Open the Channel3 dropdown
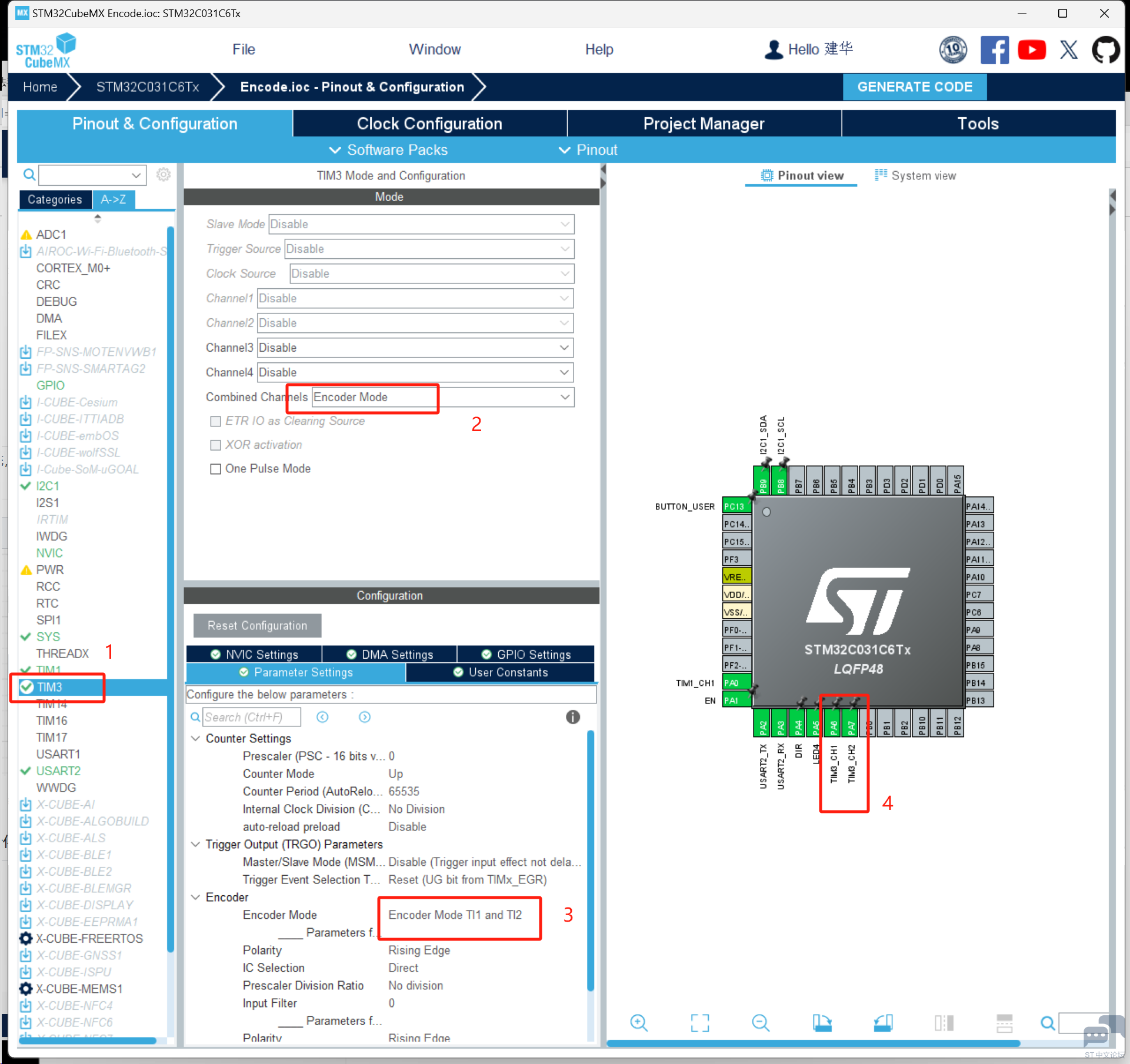 click(x=415, y=348)
